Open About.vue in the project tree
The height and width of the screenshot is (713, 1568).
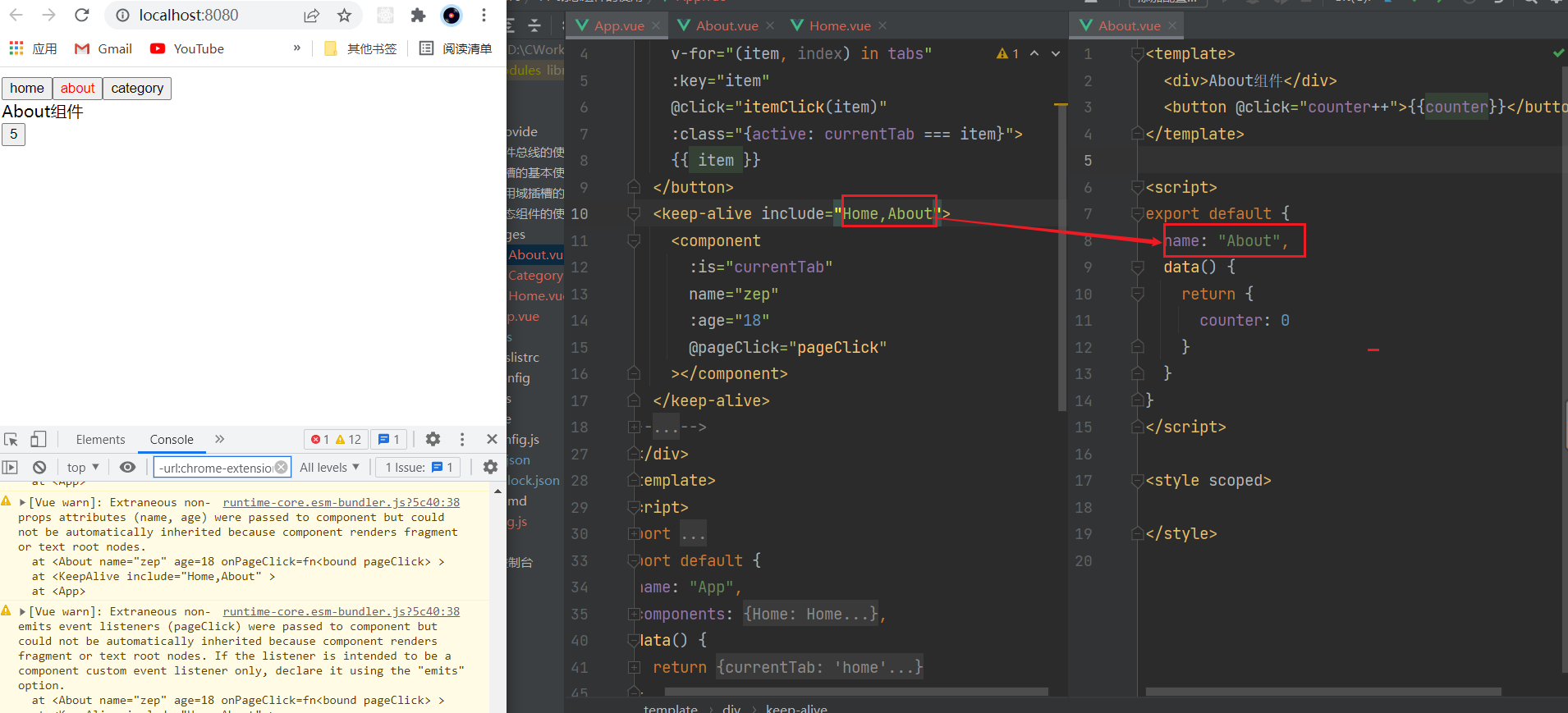click(536, 254)
